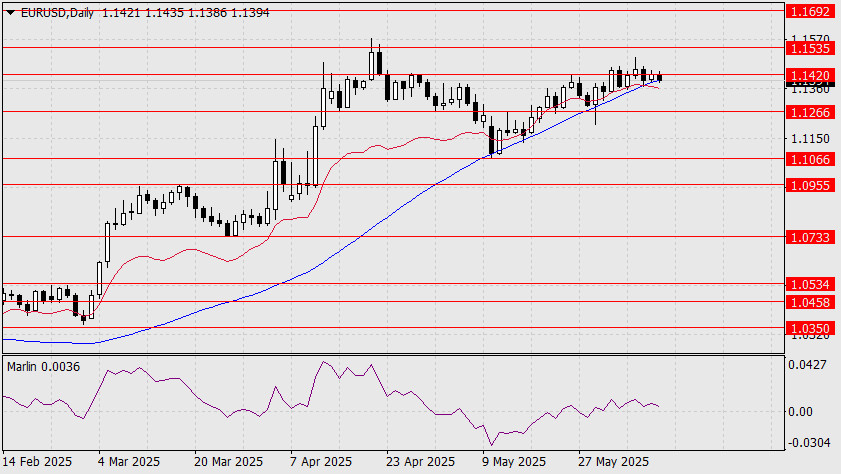The height and width of the screenshot is (474, 841).
Task: Click the 9 May 2025 date label
Action: [514, 462]
